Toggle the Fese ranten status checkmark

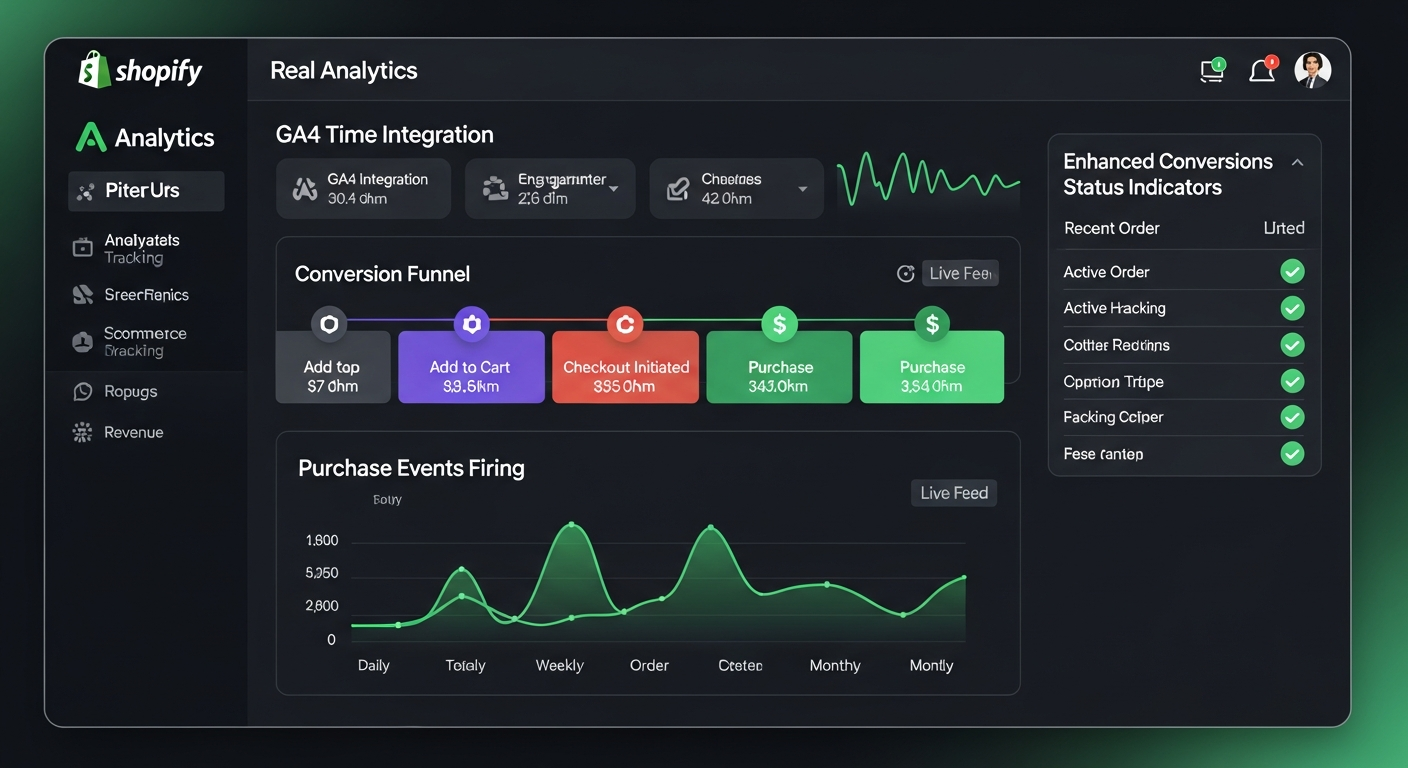[1293, 454]
